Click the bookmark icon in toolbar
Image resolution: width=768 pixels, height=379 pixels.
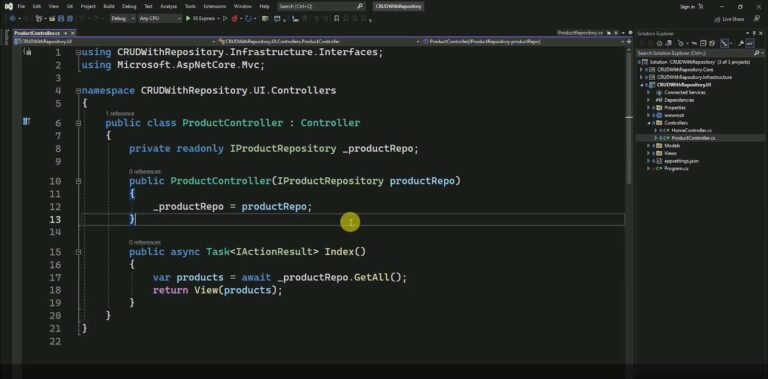(x=336, y=18)
